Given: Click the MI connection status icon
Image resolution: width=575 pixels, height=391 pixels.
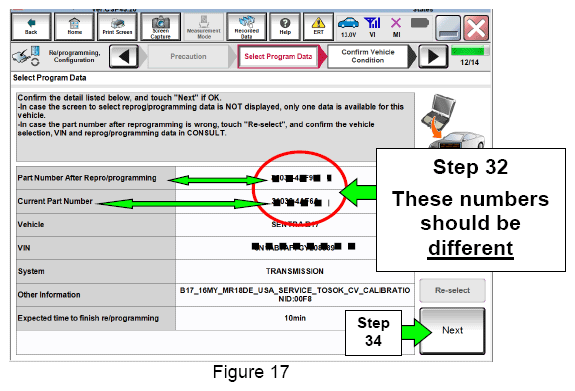Looking at the screenshot, I should [x=396, y=28].
